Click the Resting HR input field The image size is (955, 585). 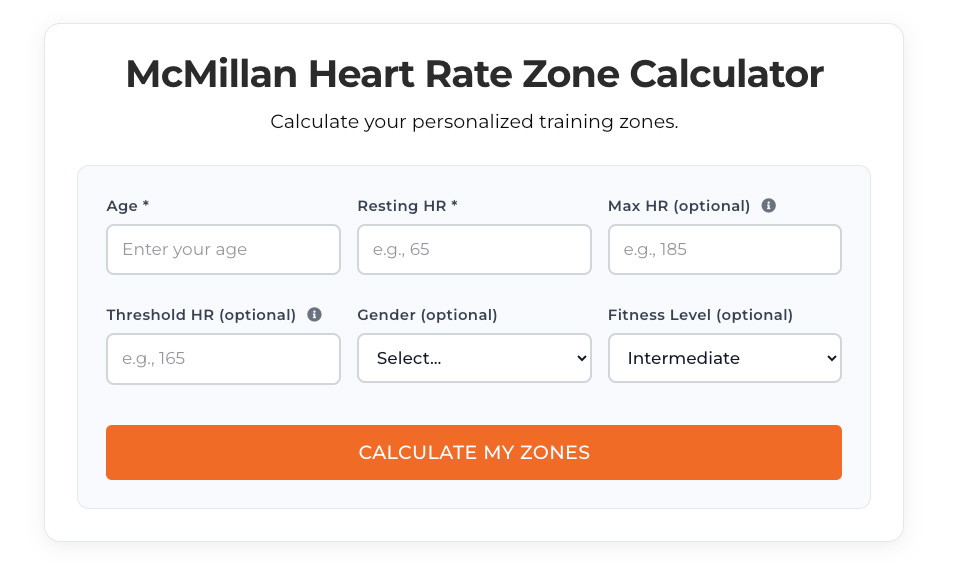click(x=474, y=249)
